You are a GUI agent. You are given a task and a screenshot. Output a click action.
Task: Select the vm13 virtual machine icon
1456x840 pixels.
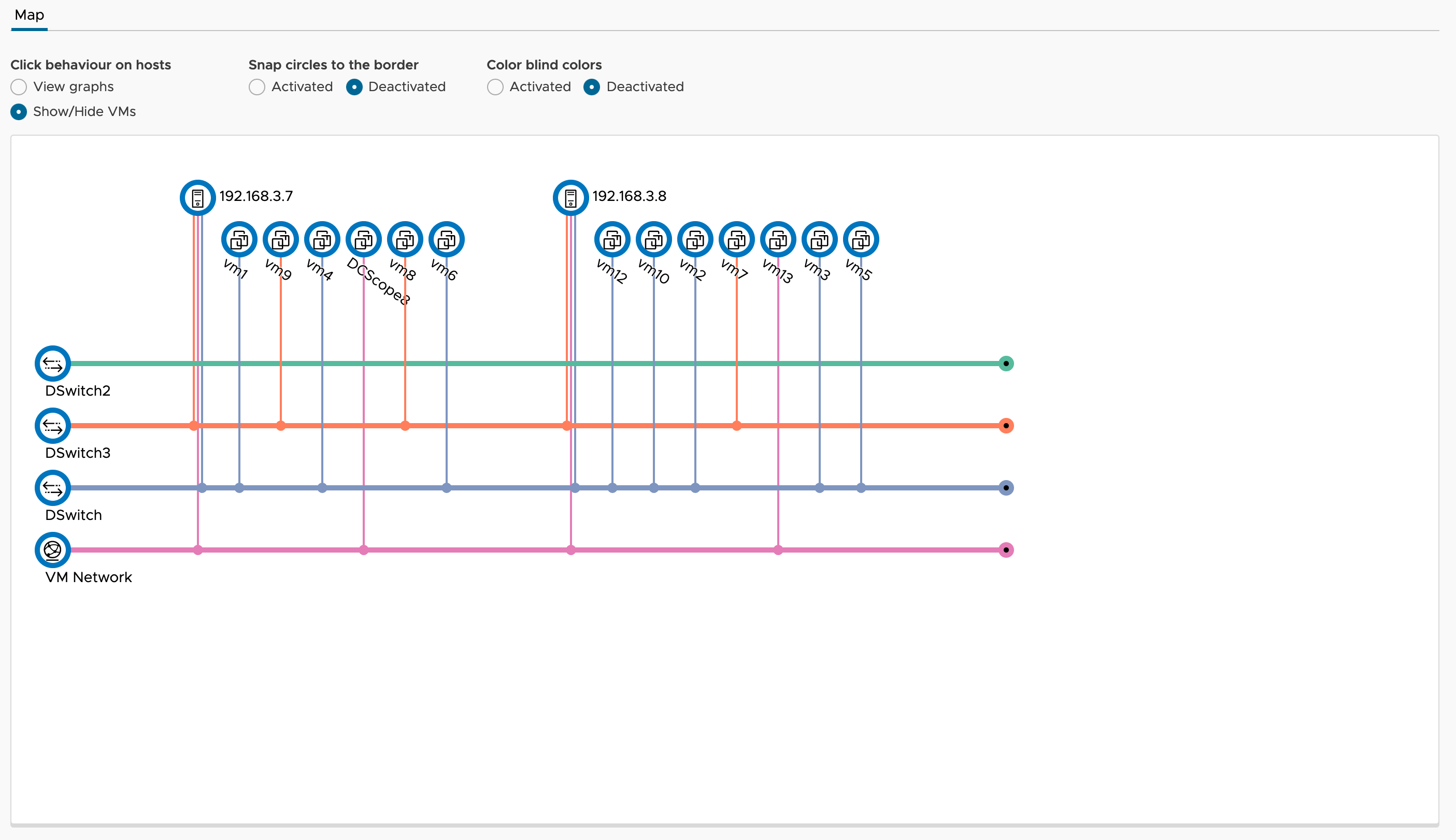pyautogui.click(x=778, y=239)
